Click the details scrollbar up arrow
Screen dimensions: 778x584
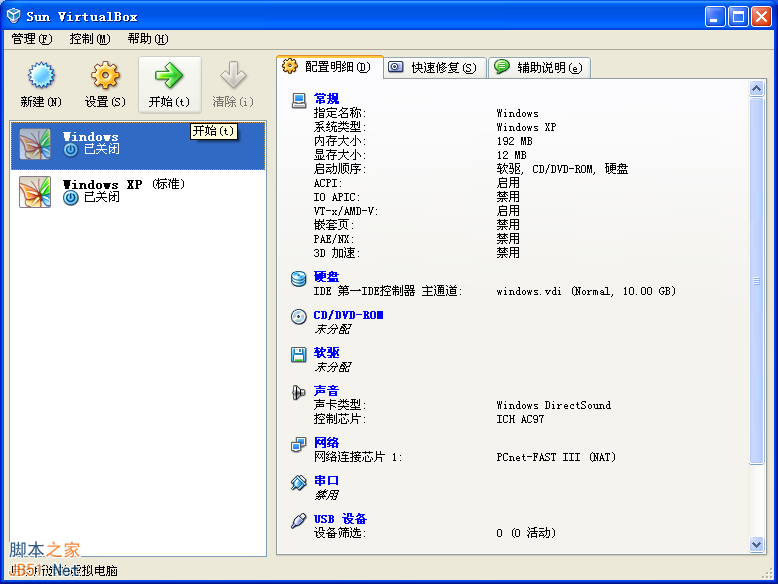click(x=756, y=88)
